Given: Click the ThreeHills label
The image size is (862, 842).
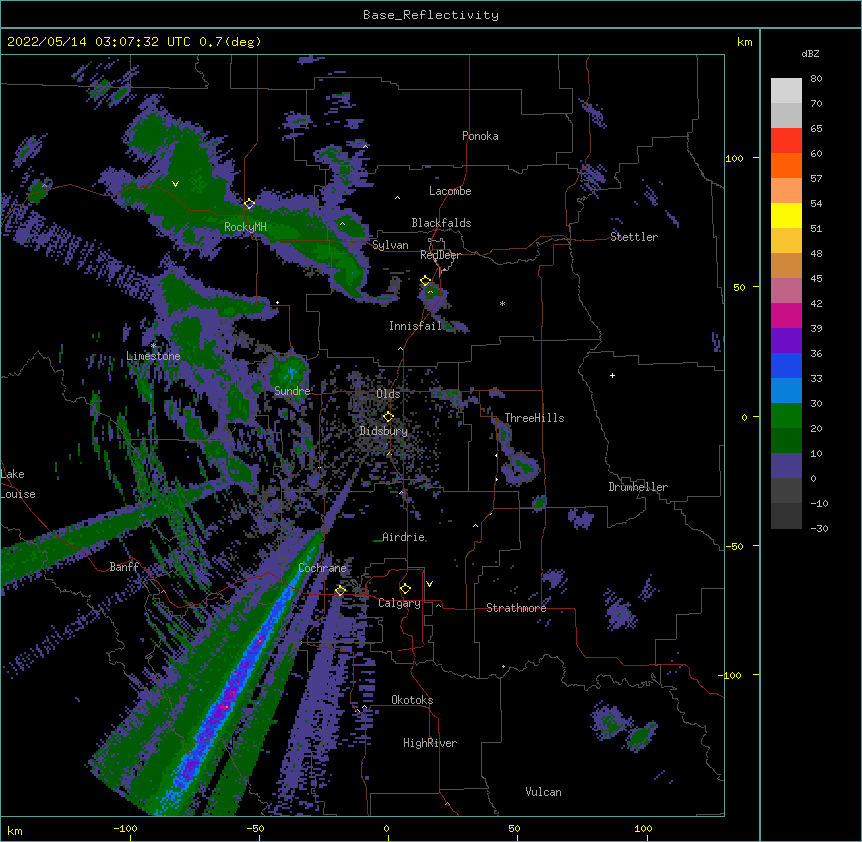Looking at the screenshot, I should (x=534, y=418).
